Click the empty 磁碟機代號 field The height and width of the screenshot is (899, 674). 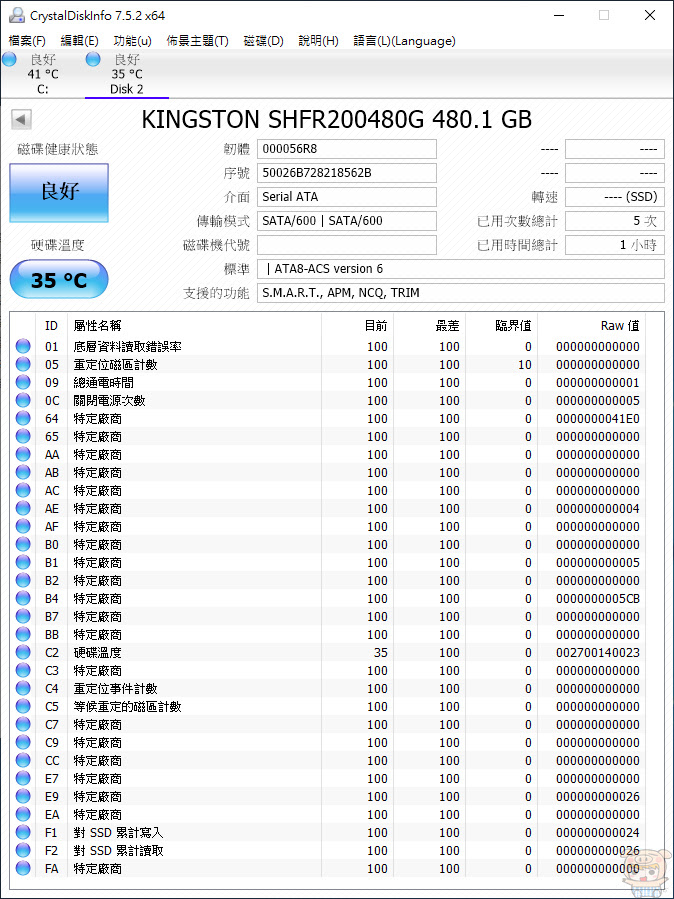click(x=347, y=245)
